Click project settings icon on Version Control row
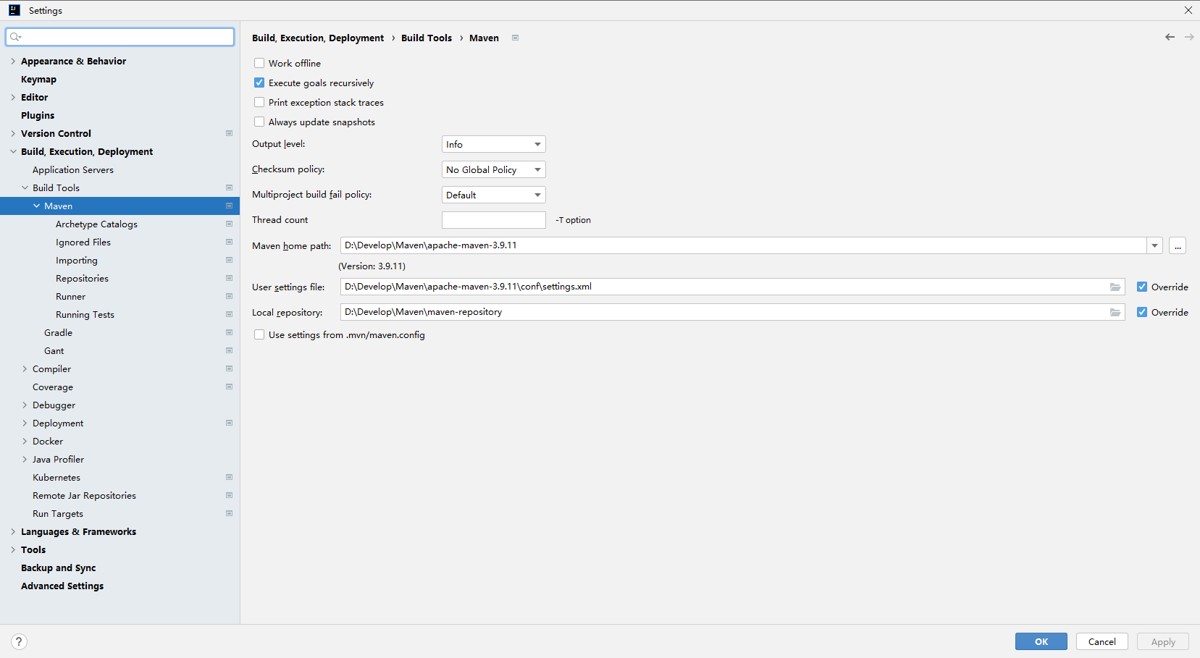Image resolution: width=1200 pixels, height=658 pixels. click(x=229, y=133)
